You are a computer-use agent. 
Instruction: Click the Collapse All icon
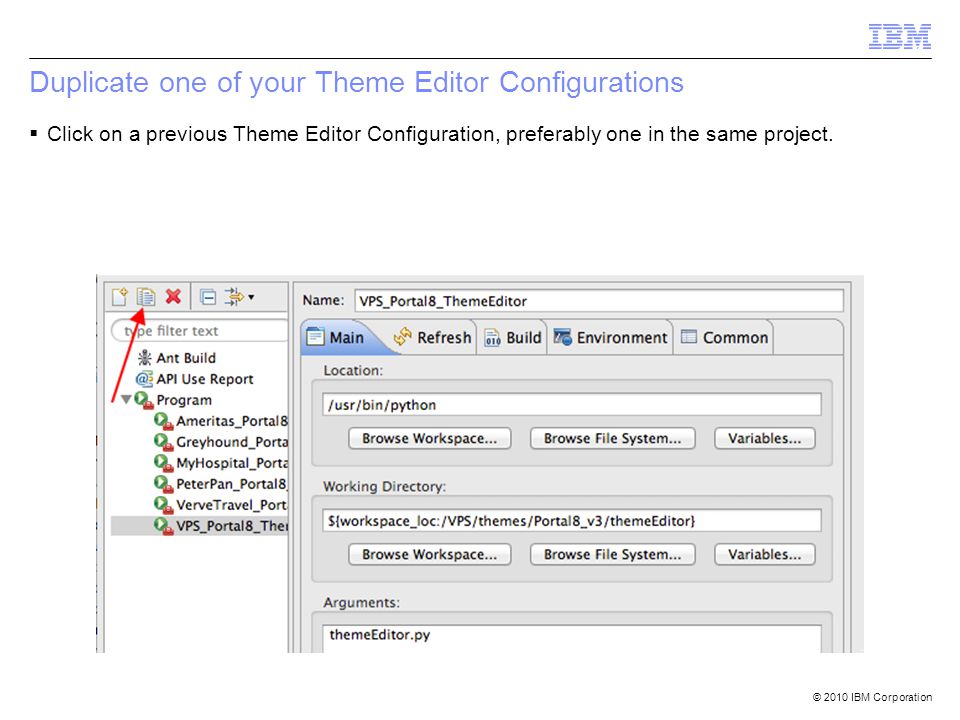point(208,297)
